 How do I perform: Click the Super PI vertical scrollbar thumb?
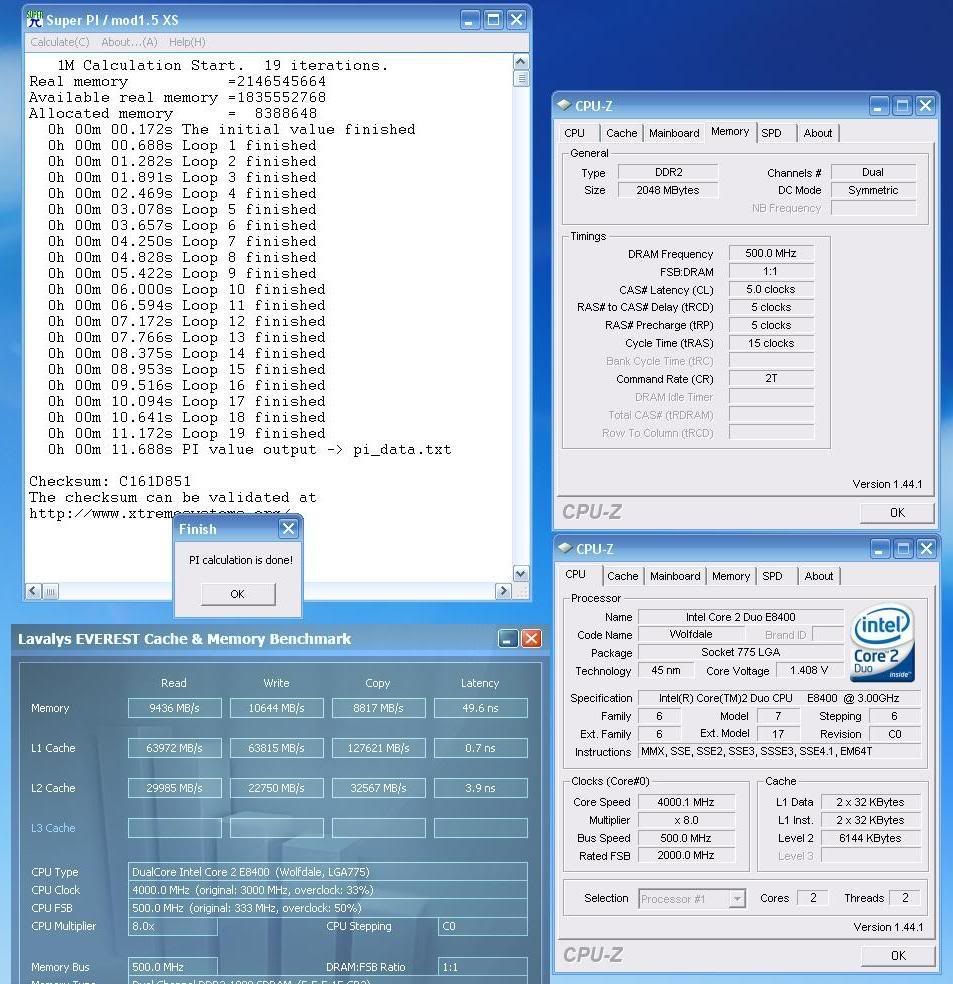point(521,78)
